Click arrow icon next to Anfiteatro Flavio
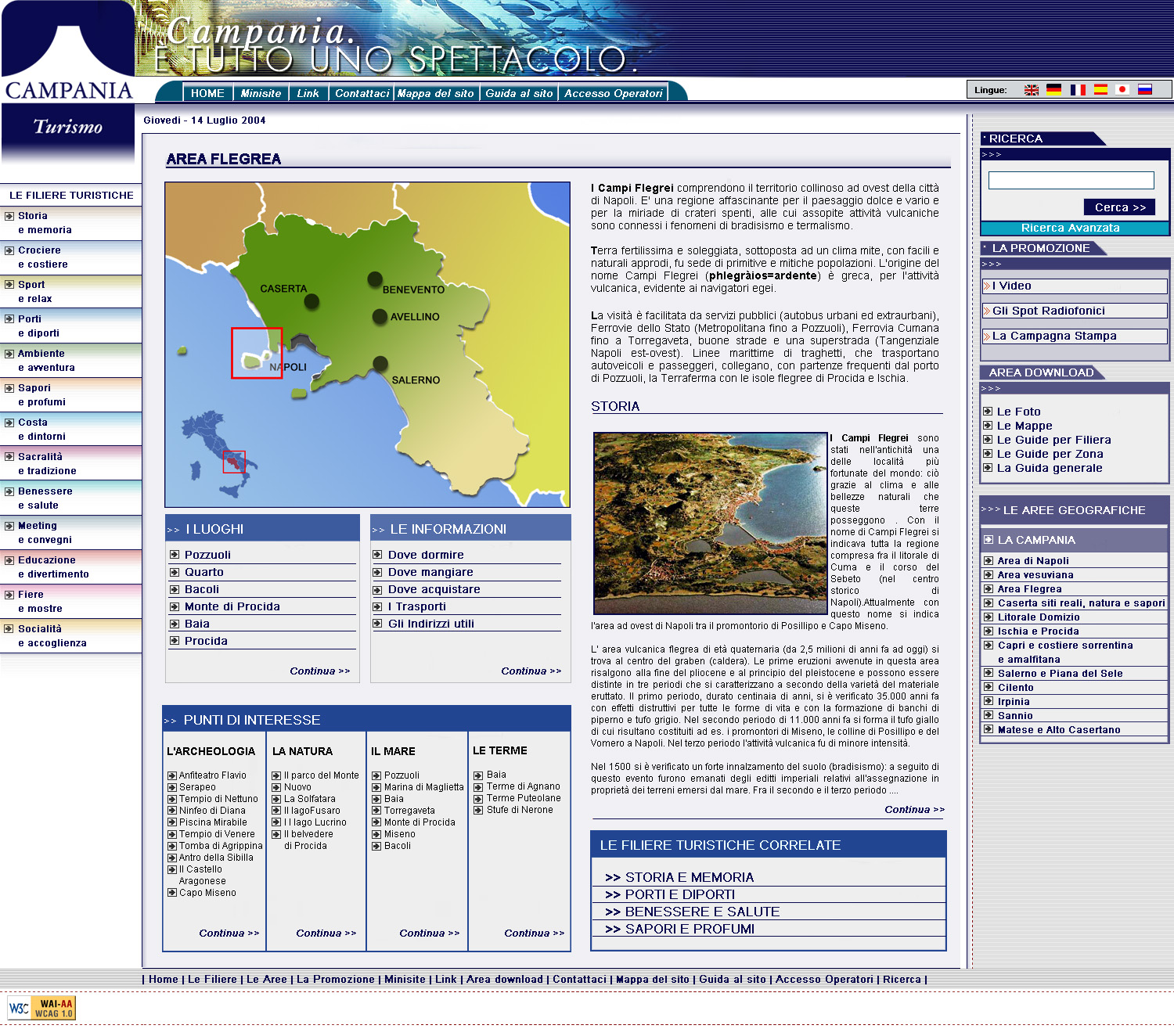Image resolution: width=1174 pixels, height=1036 pixels. pos(172,775)
